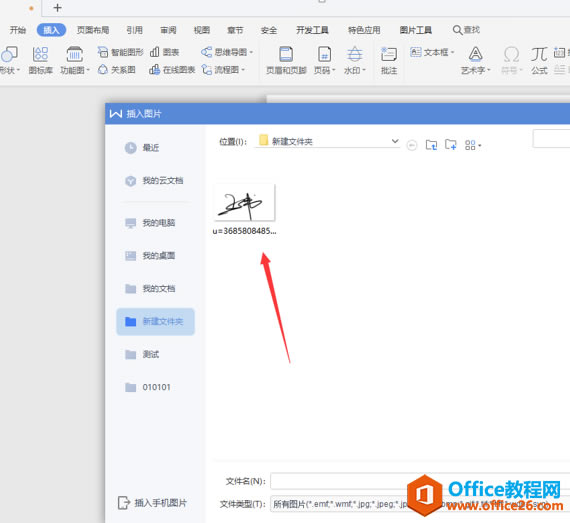
Task: Open the mind map (思维导图) tool
Action: pyautogui.click(x=226, y=52)
